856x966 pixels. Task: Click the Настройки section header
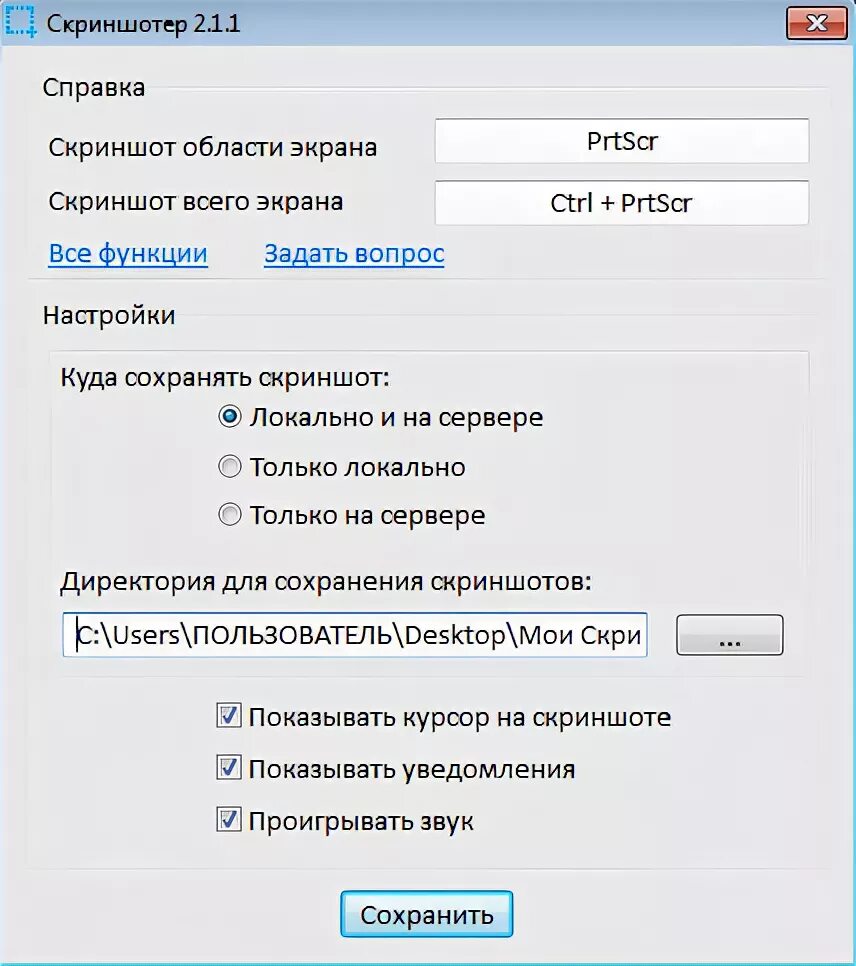tap(109, 316)
